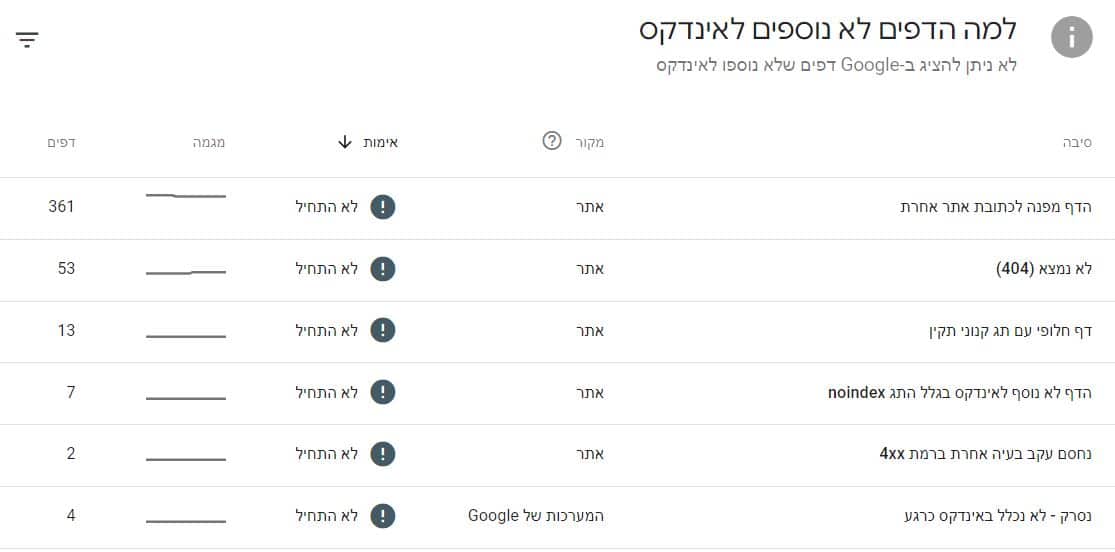
Task: Click the מגמה column header
Action: [x=209, y=142]
